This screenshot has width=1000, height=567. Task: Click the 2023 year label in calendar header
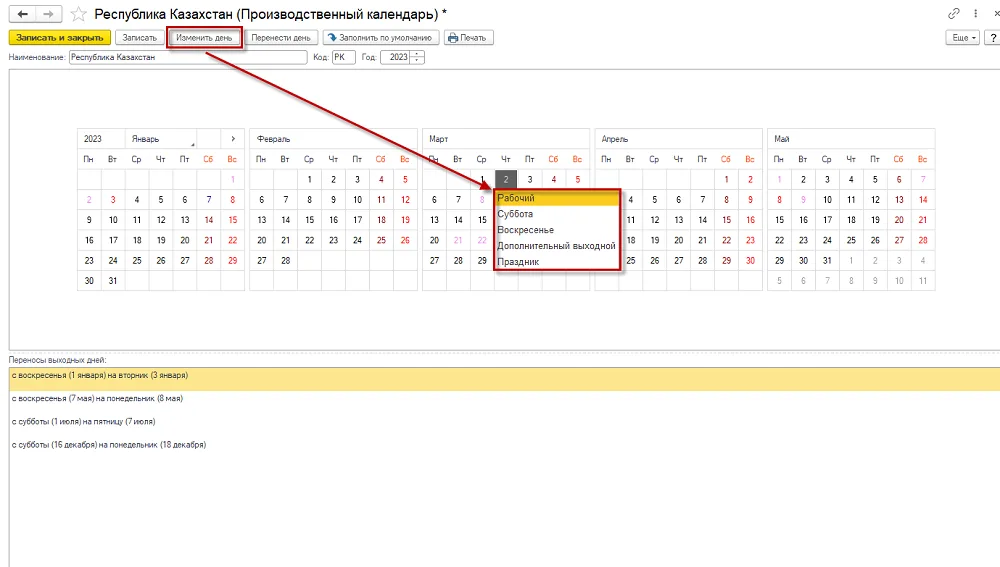tap(92, 139)
